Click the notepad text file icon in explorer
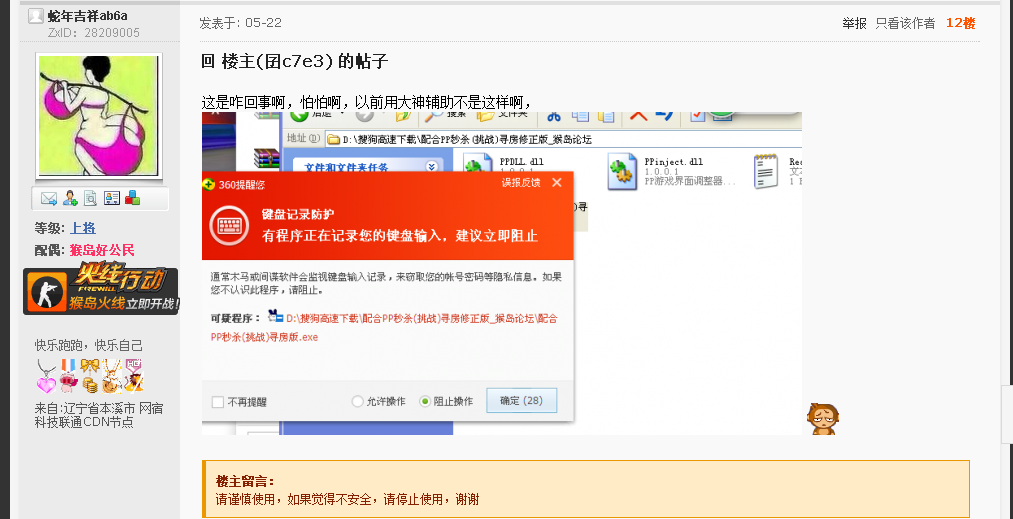The width and height of the screenshot is (1013, 519). tap(766, 171)
